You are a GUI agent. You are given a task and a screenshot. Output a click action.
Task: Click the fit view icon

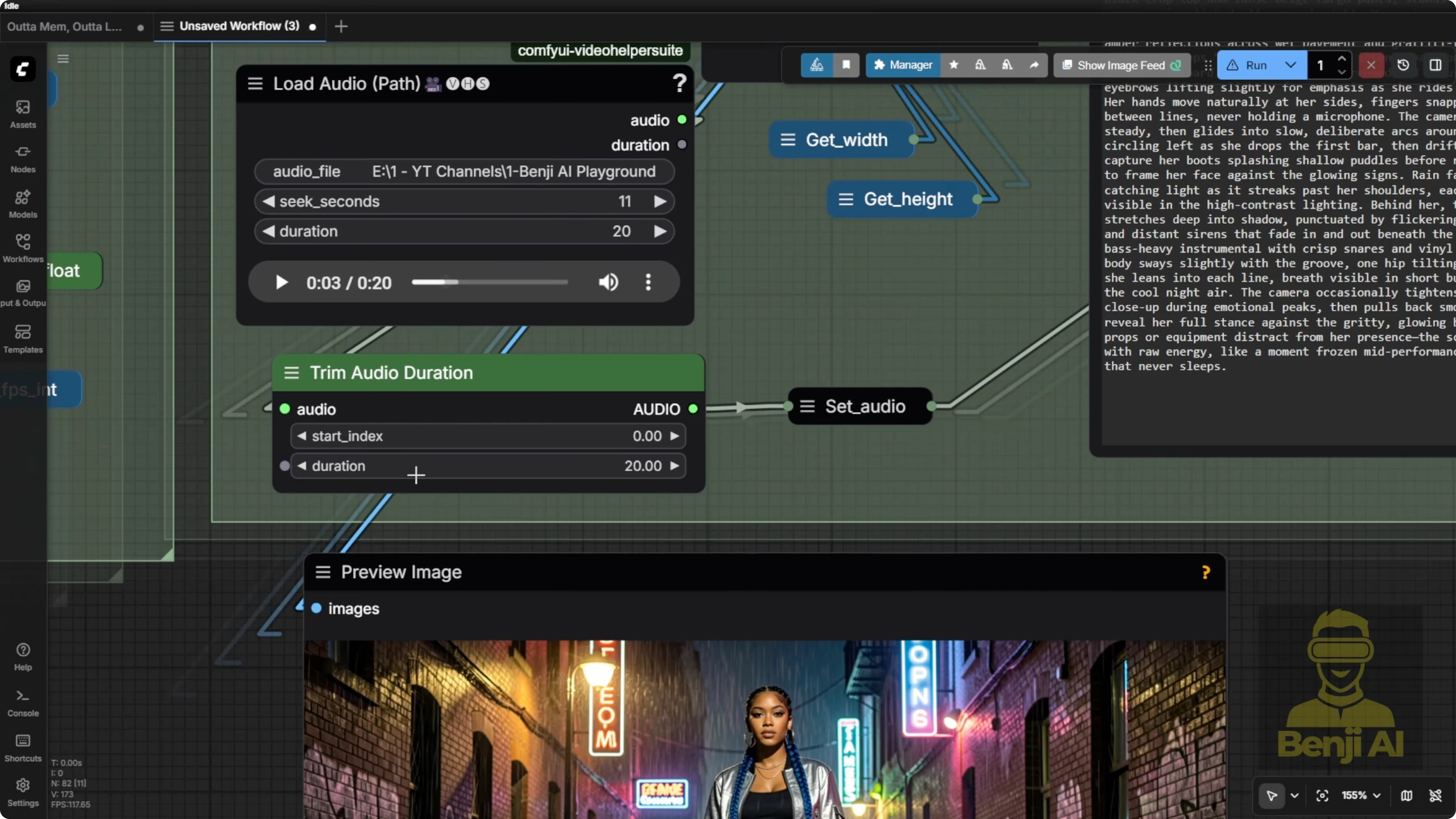pos(1322,795)
